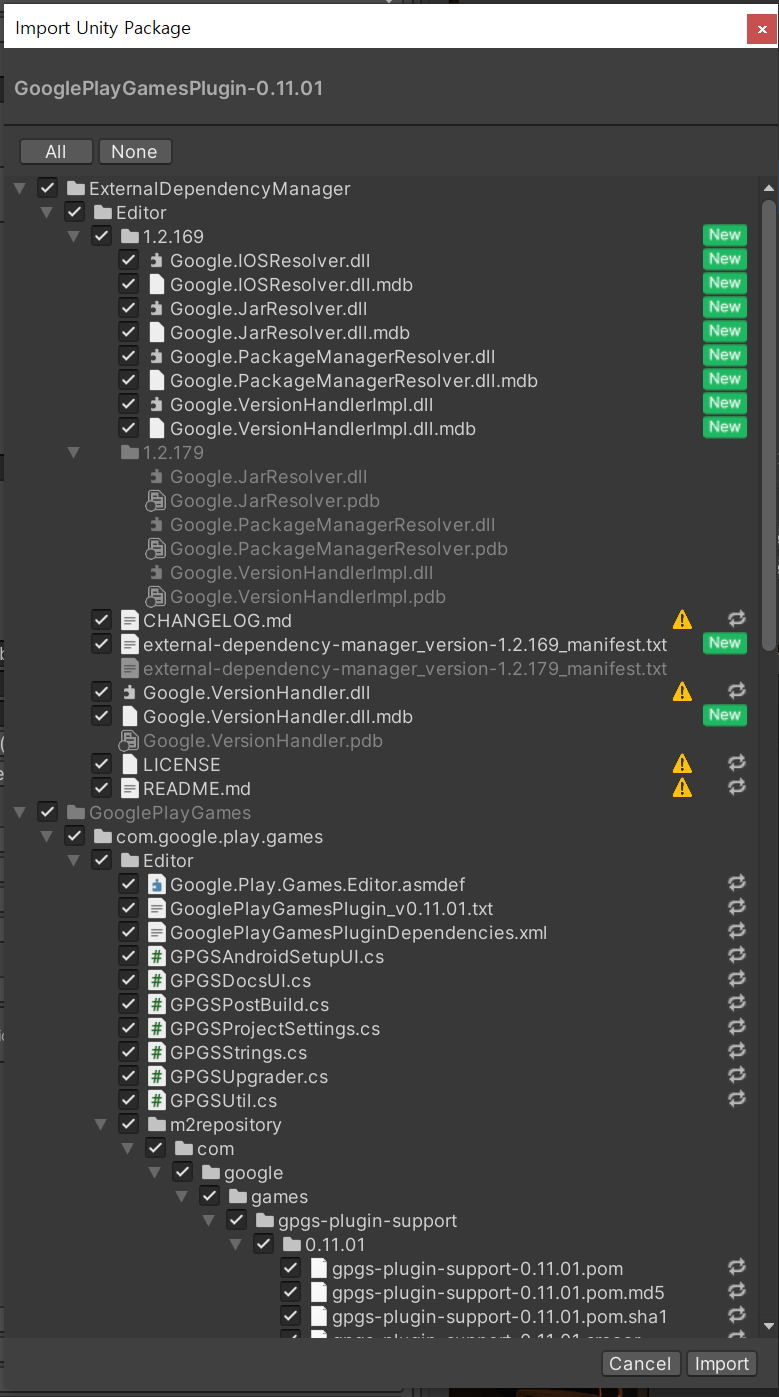Click the refresh icon on Google.Play.Games.Editor.asmdef row
The image size is (779, 1397).
click(737, 884)
